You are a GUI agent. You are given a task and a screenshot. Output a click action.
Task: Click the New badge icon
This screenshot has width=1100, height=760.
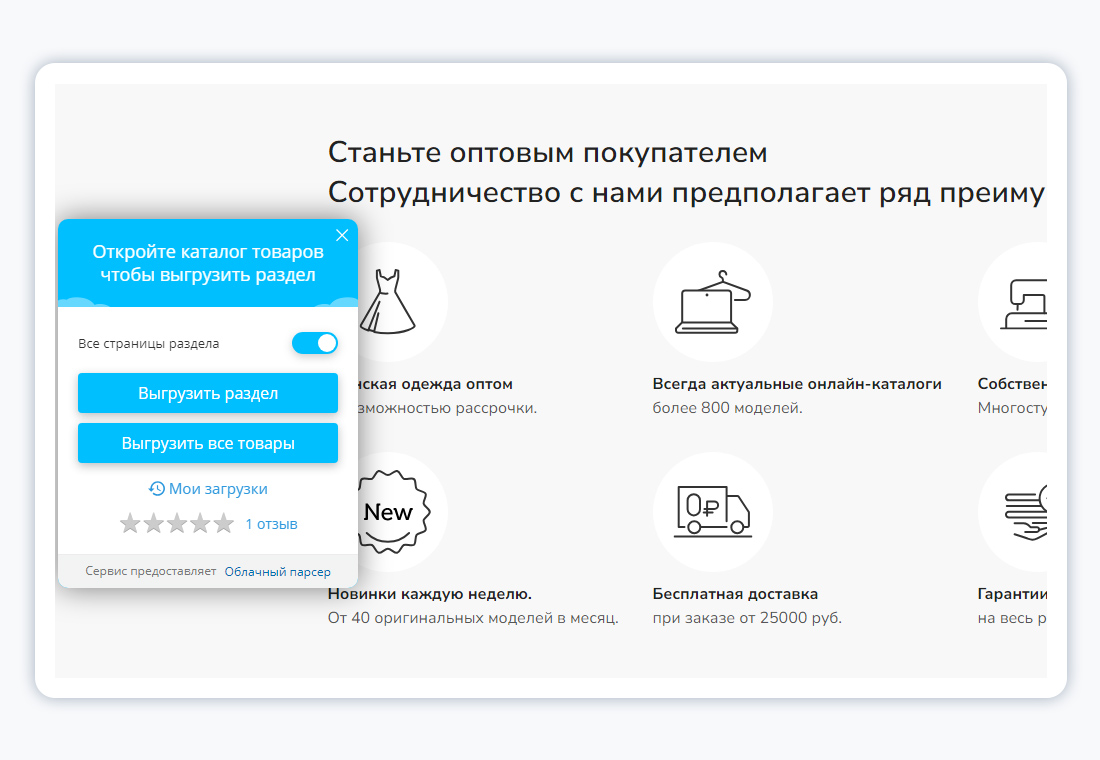click(390, 511)
